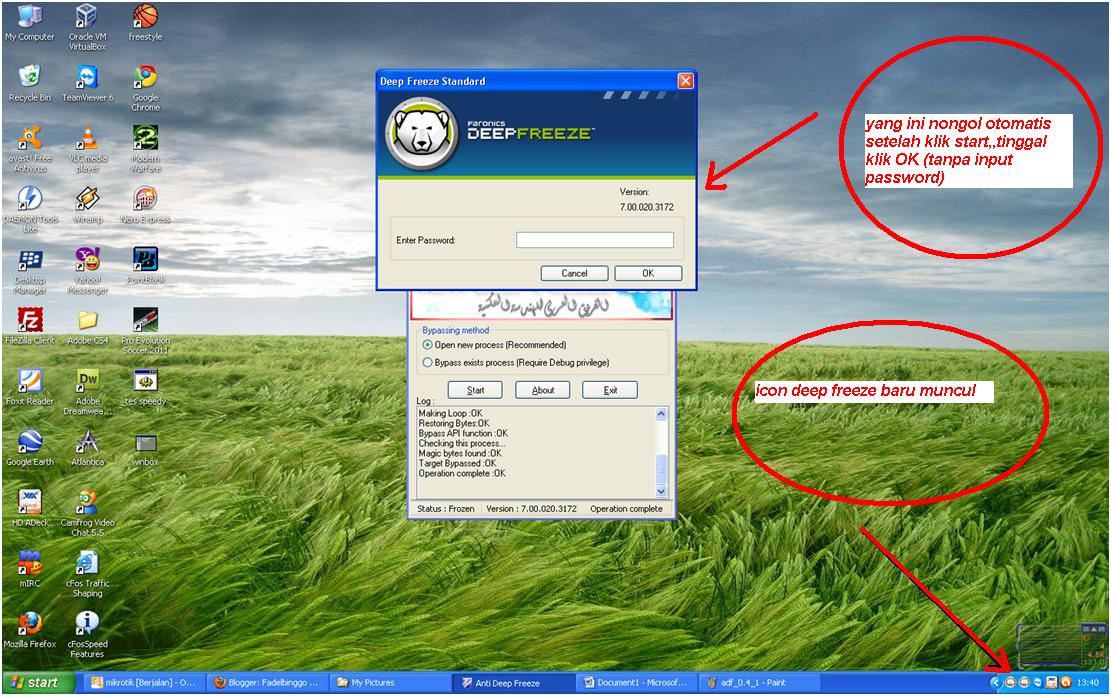The height and width of the screenshot is (696, 1111).
Task: Select the DAEMON Tools Lite icon
Action: 30,210
